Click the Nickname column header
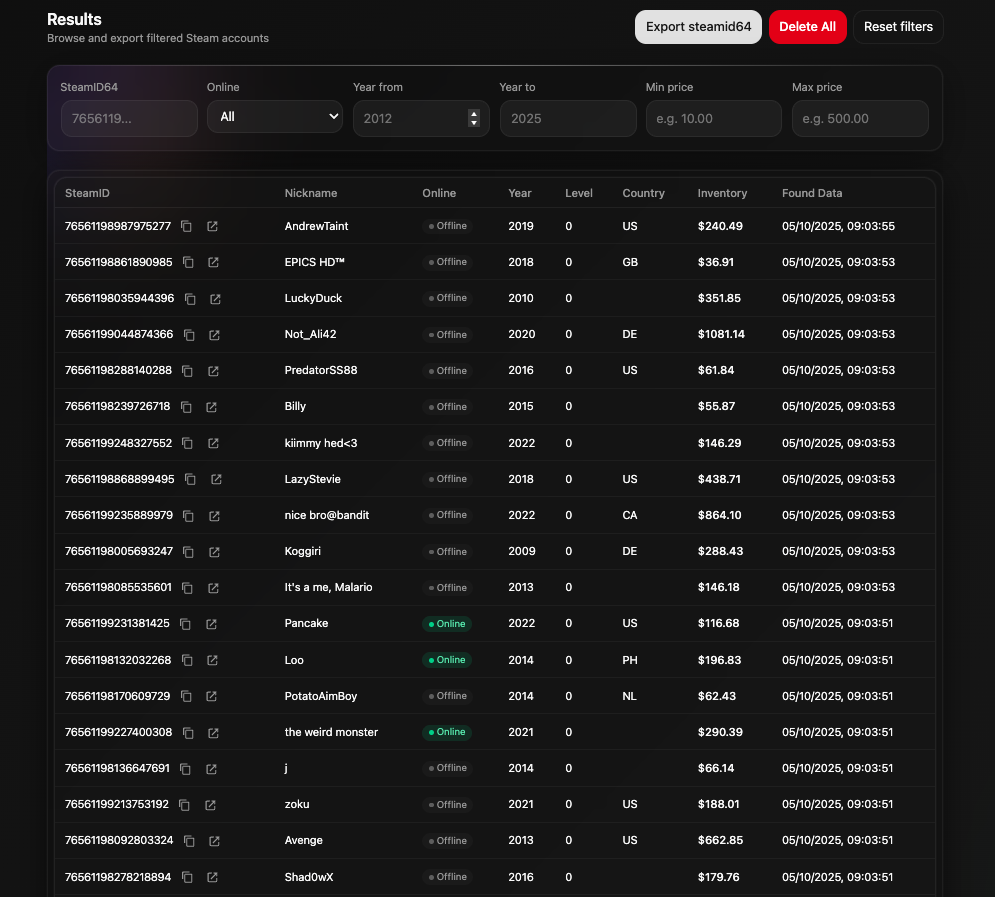Viewport: 995px width, 897px height. 311,193
